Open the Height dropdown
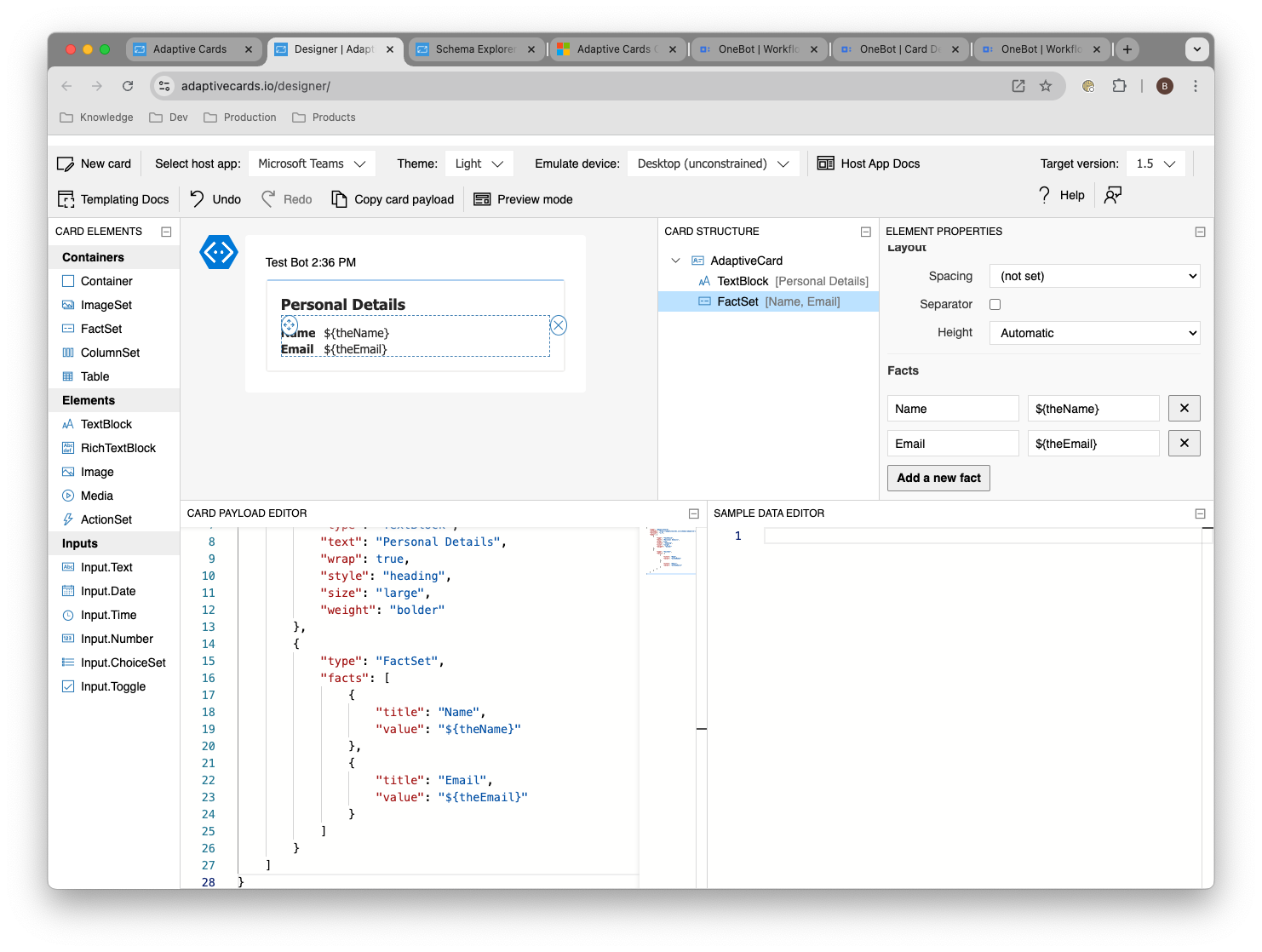1262x952 pixels. click(1094, 333)
